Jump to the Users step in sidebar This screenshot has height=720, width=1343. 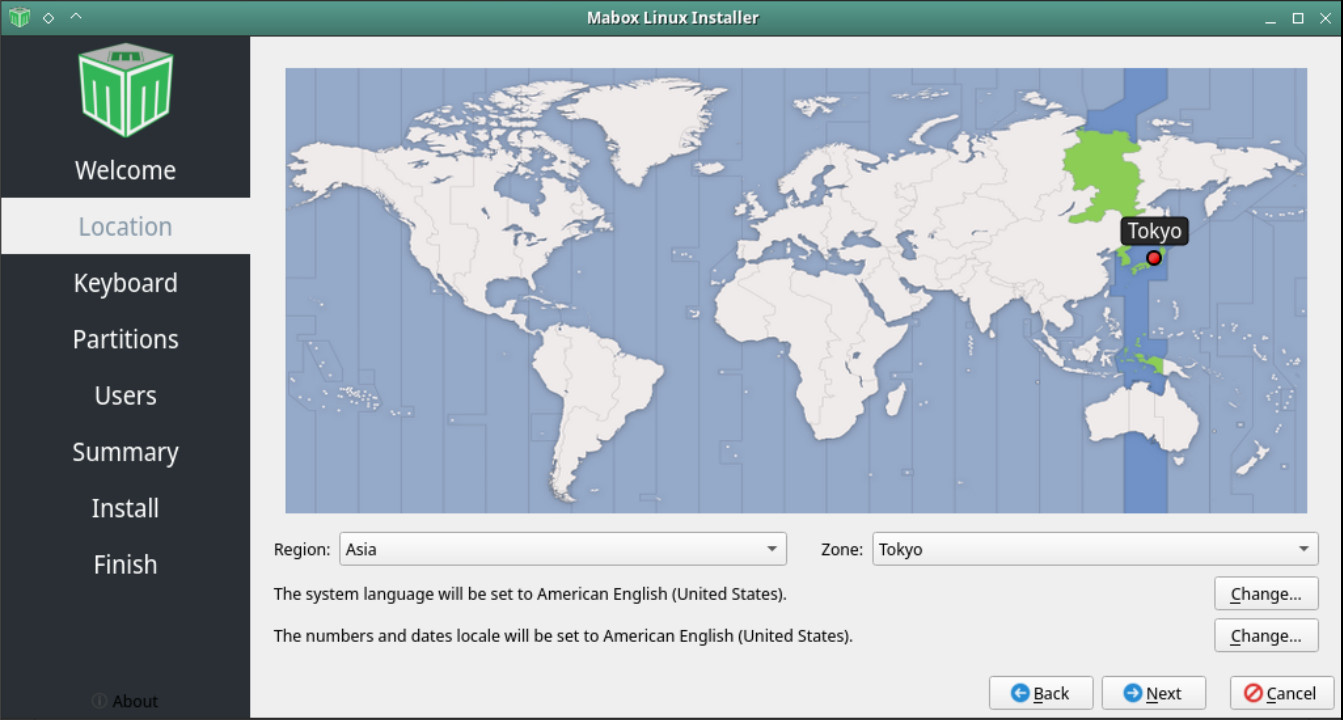click(125, 395)
